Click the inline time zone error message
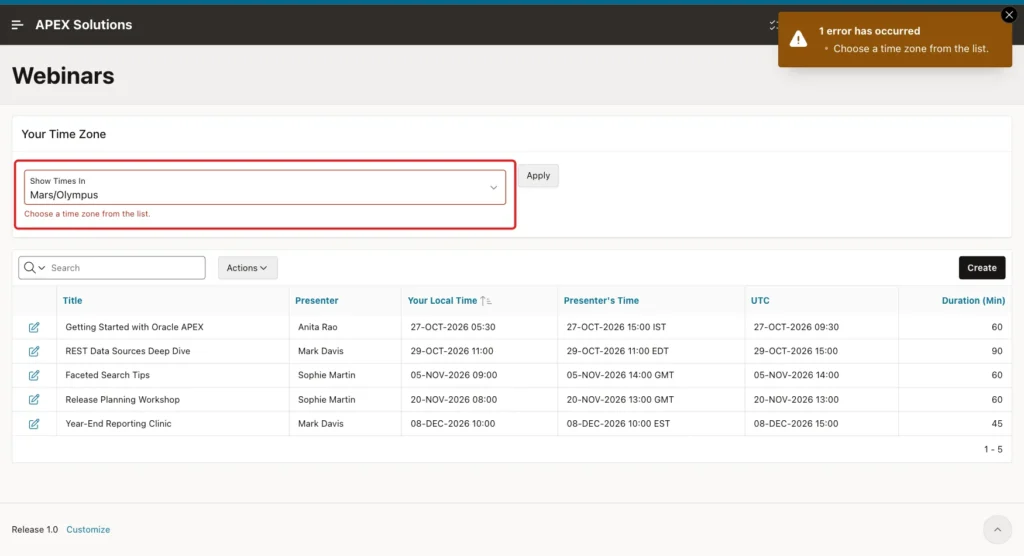1024x556 pixels. 88,214
